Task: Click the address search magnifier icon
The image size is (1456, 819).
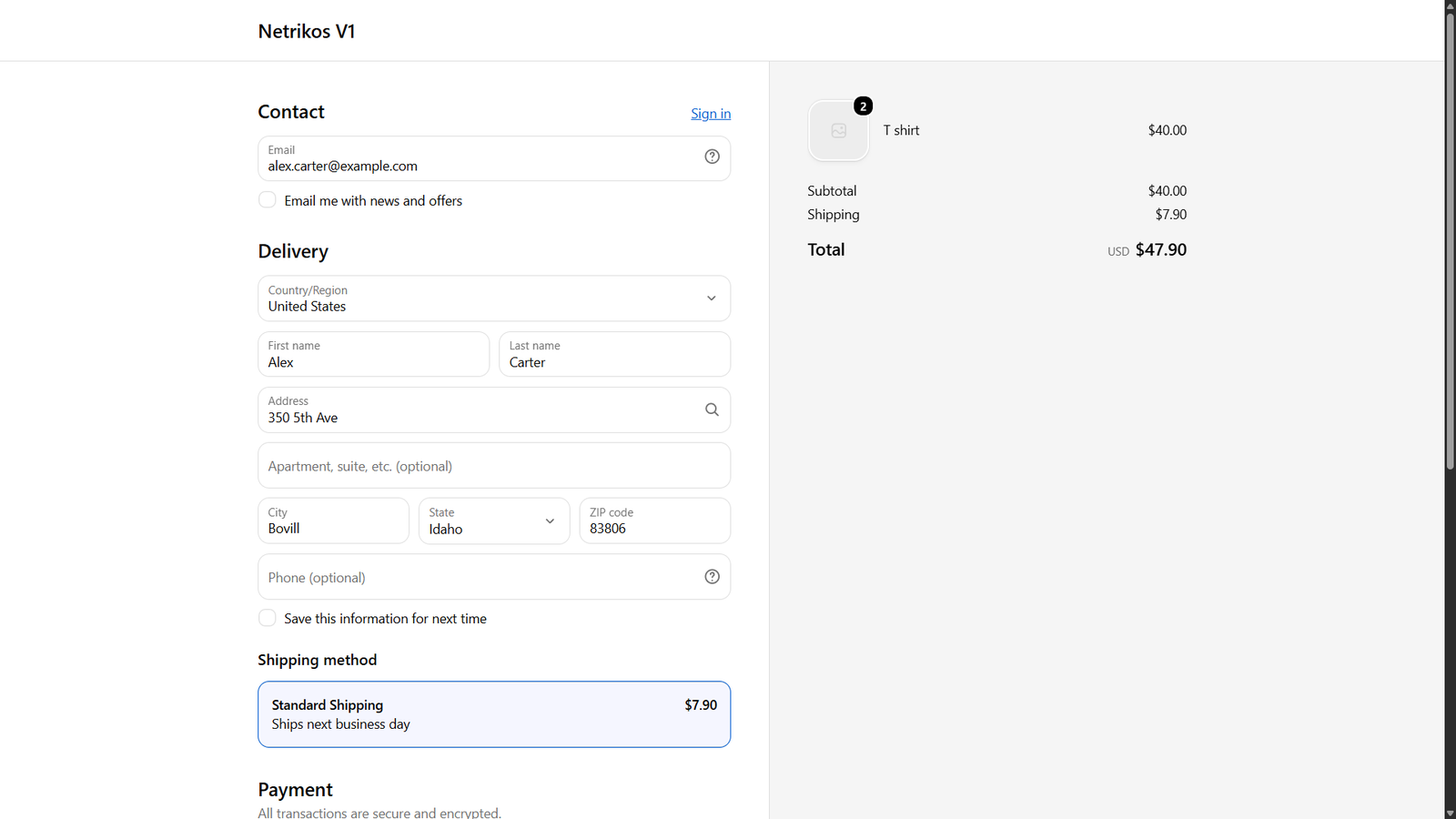Action: [x=712, y=409]
